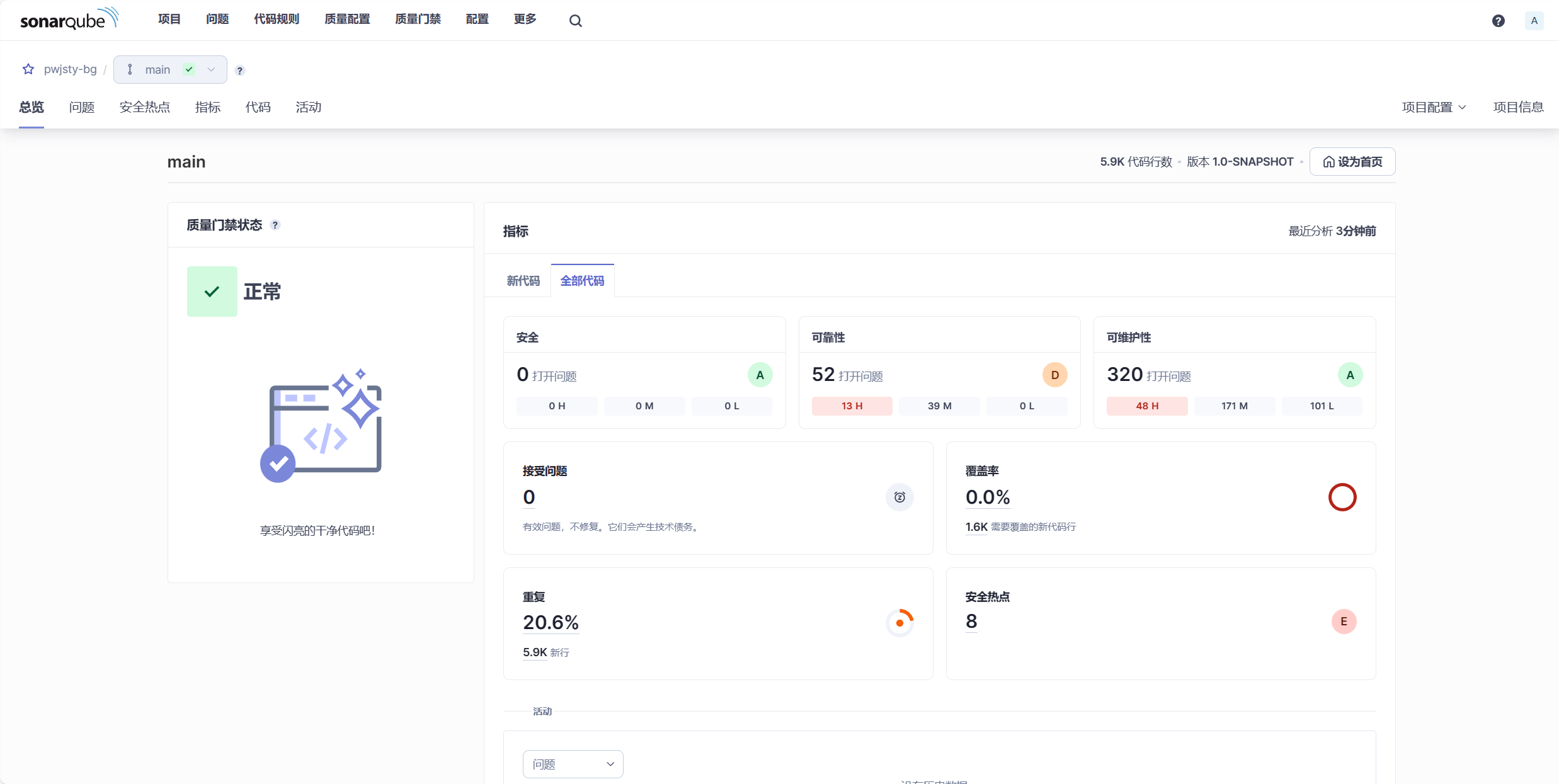Favorite project with the star icon

[x=28, y=69]
